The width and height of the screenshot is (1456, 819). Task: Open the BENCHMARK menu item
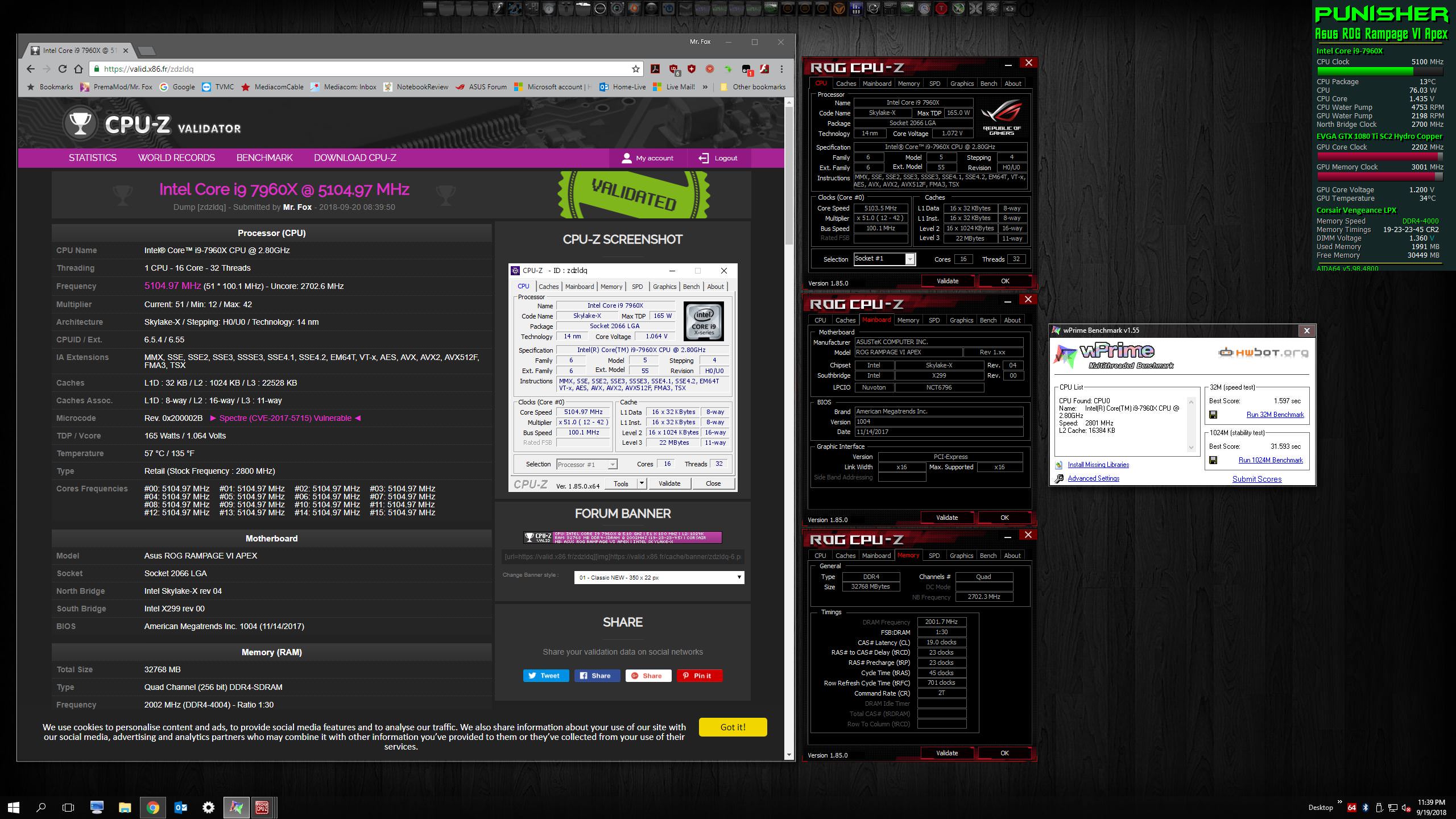(264, 158)
